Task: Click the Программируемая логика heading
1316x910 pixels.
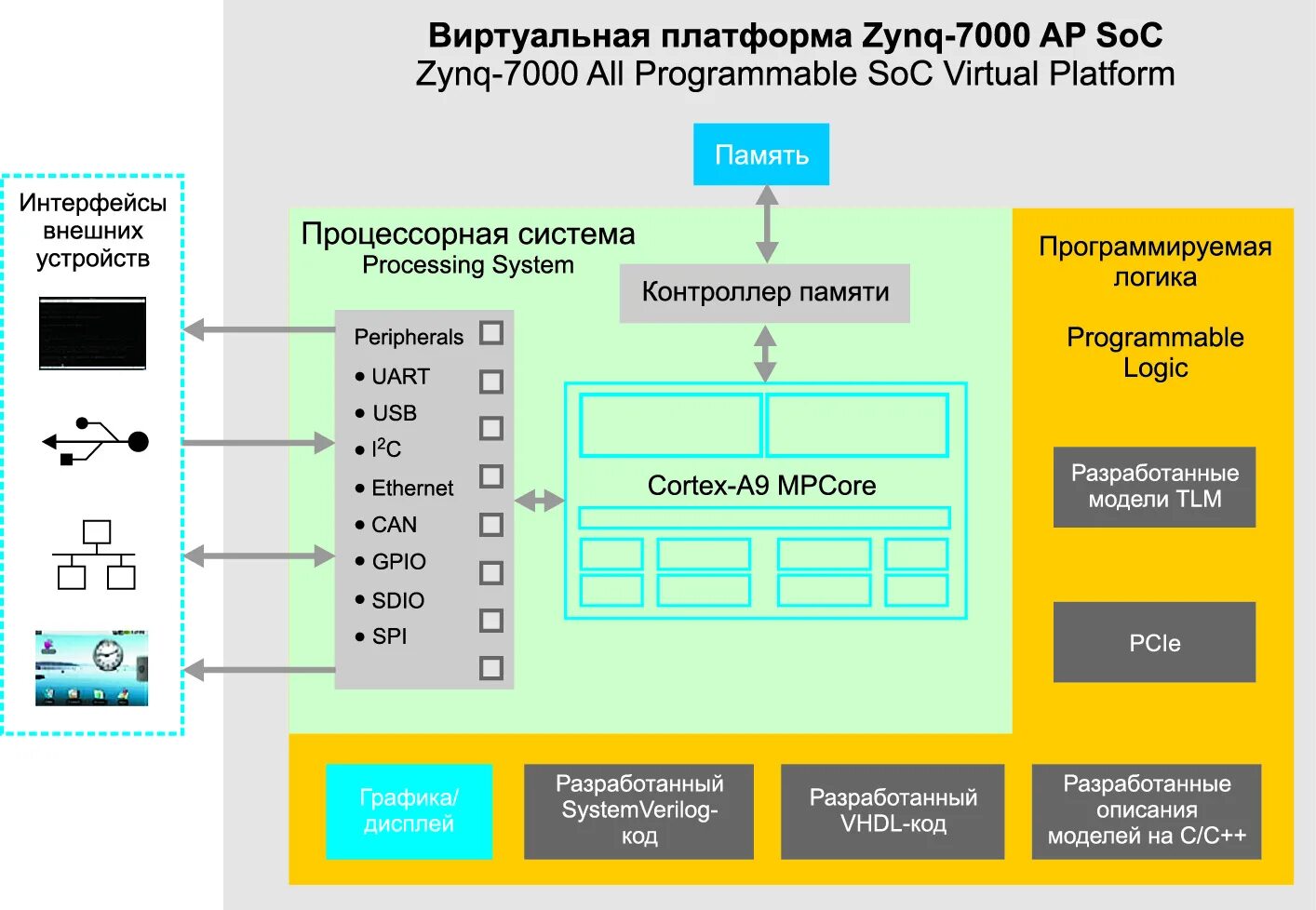Action: [1155, 261]
